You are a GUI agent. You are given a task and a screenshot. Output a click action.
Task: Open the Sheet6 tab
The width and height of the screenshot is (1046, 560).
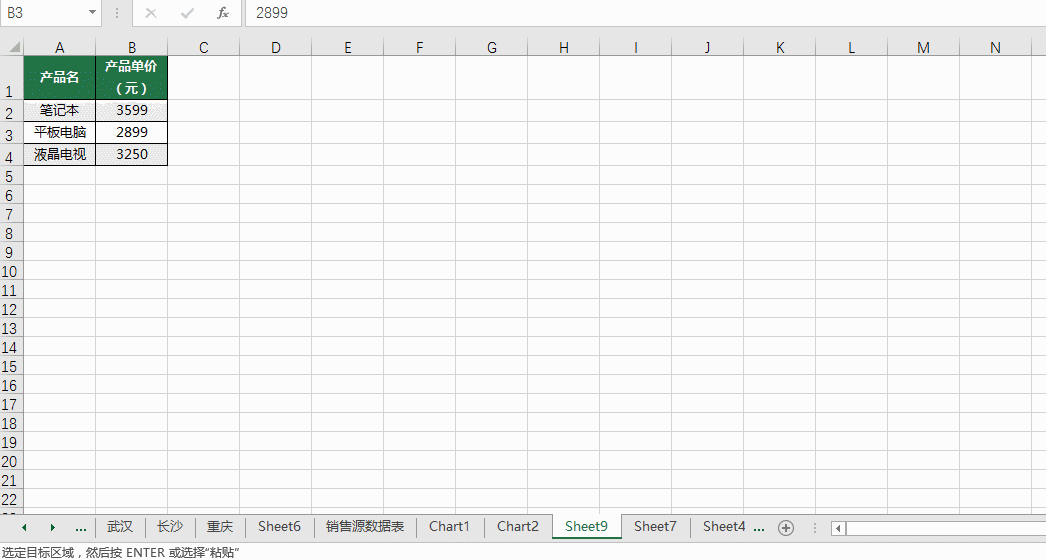(280, 527)
